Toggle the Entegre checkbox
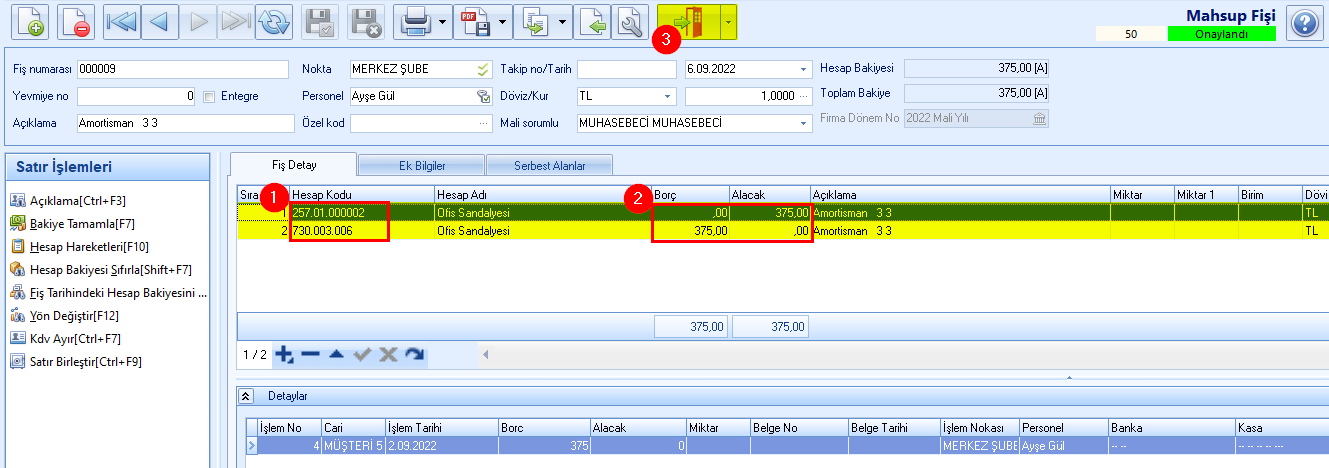Image resolution: width=1329 pixels, height=468 pixels. pyautogui.click(x=209, y=97)
